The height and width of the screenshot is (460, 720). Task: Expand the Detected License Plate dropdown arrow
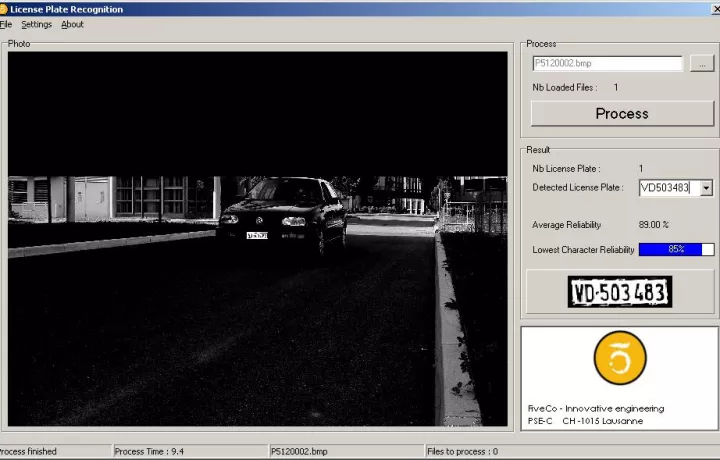tap(707, 188)
